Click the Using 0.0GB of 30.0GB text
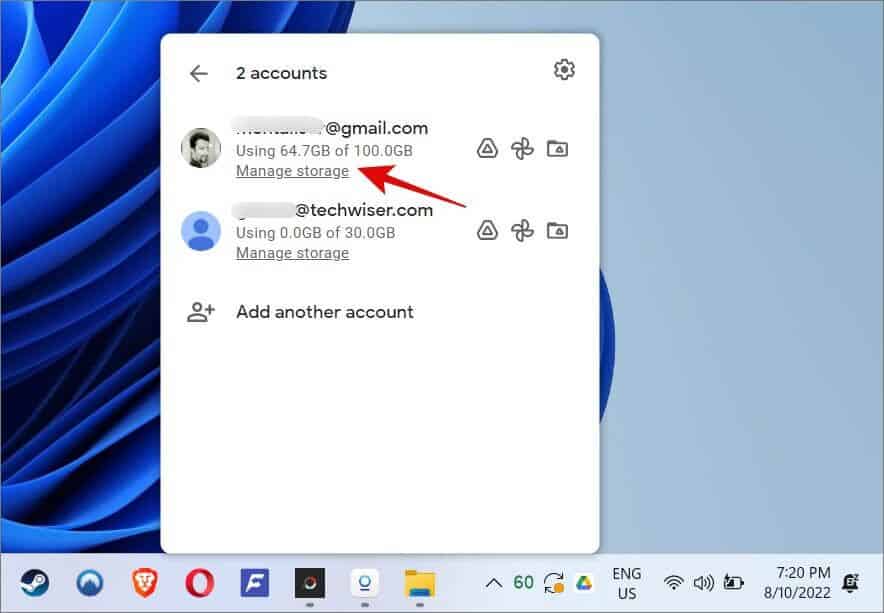 click(316, 233)
